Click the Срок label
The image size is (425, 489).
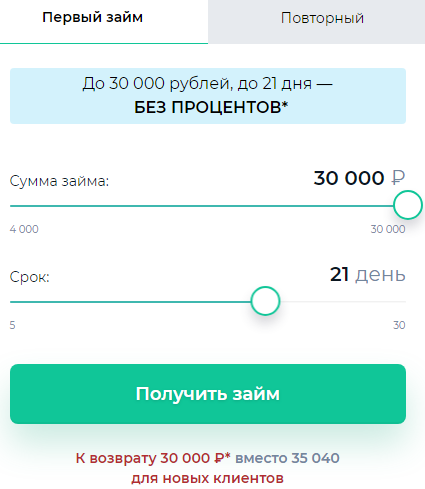(30, 277)
